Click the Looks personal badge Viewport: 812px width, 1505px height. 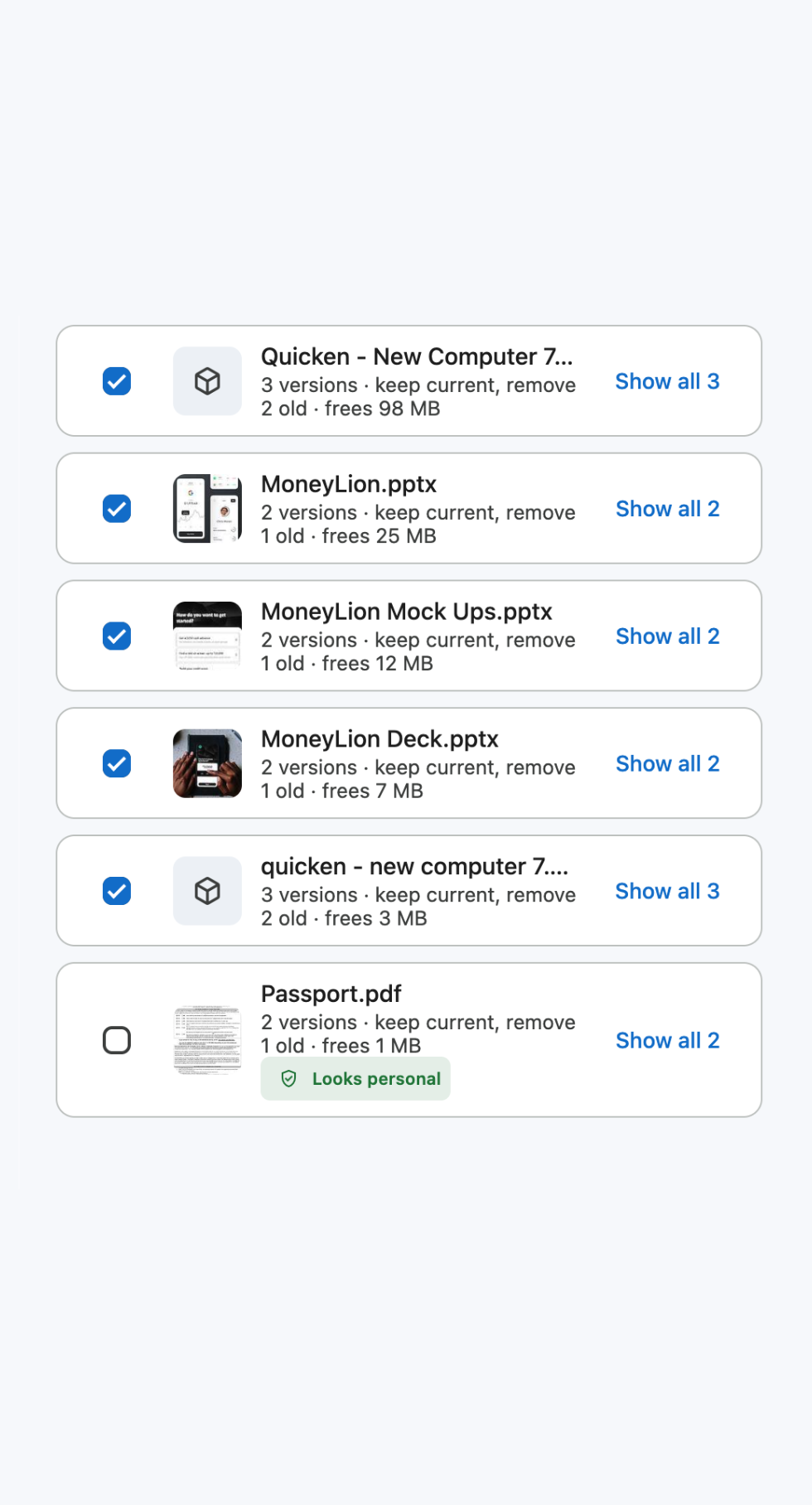(355, 1078)
